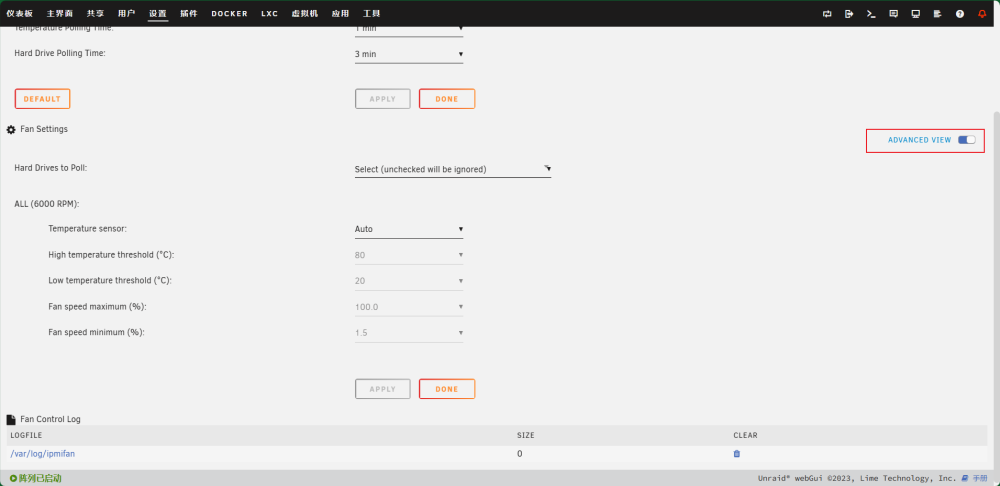Click the DEFAULT button

click(x=42, y=99)
